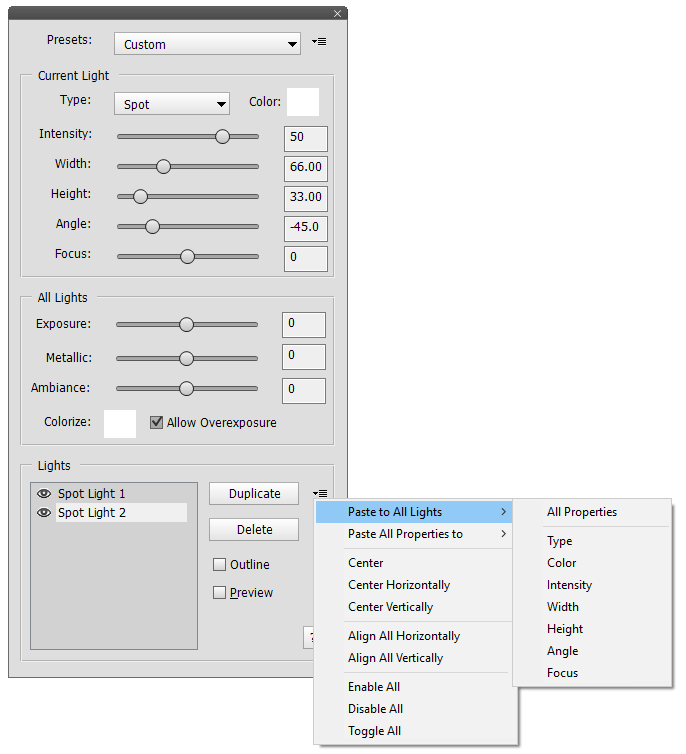Choose All Properties from the submenu
The width and height of the screenshot is (686, 754).
[582, 512]
